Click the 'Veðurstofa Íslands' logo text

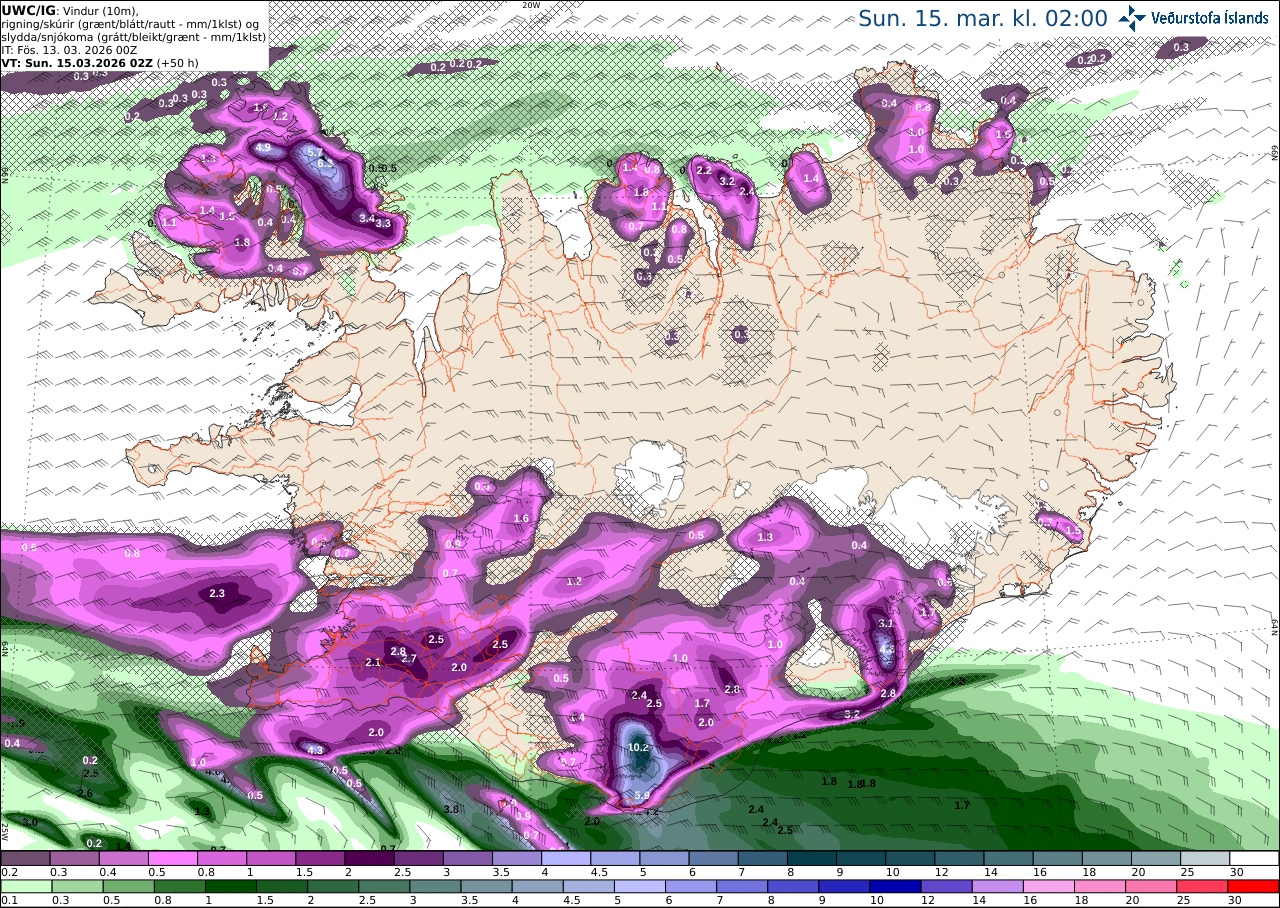point(1210,18)
